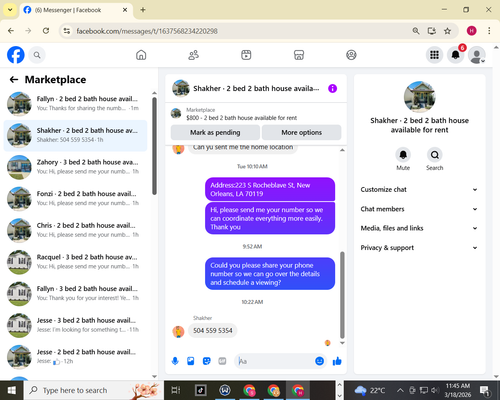Open Jesse 3 bed 2 bath conversation
500x400 pixels.
tap(75, 325)
